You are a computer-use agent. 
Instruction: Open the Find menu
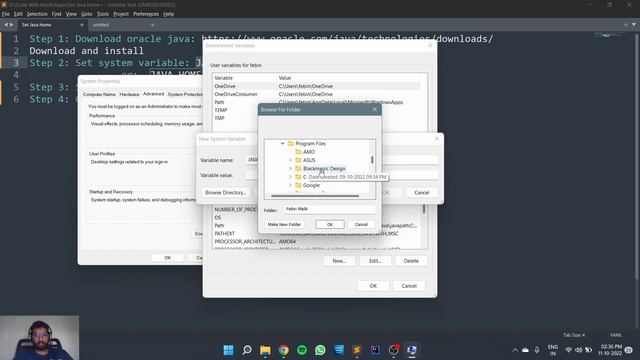pyautogui.click(x=56, y=14)
